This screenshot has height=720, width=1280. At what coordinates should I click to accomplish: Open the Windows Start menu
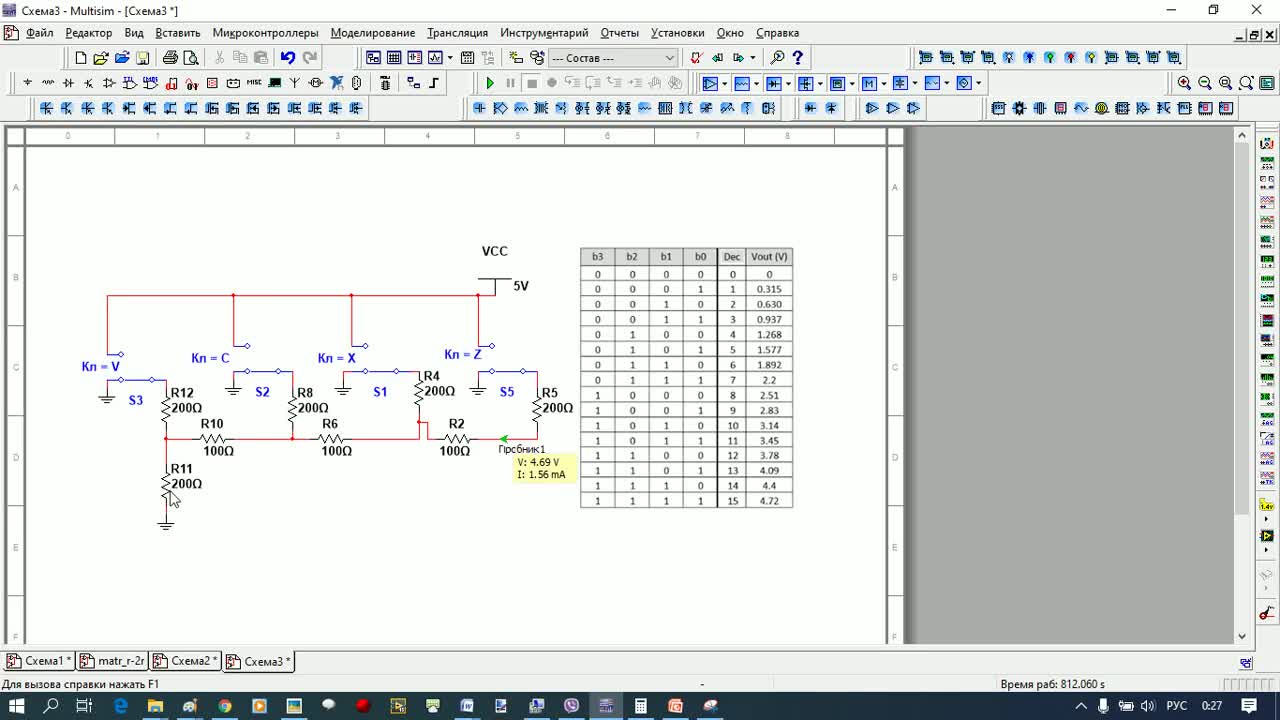tap(17, 706)
